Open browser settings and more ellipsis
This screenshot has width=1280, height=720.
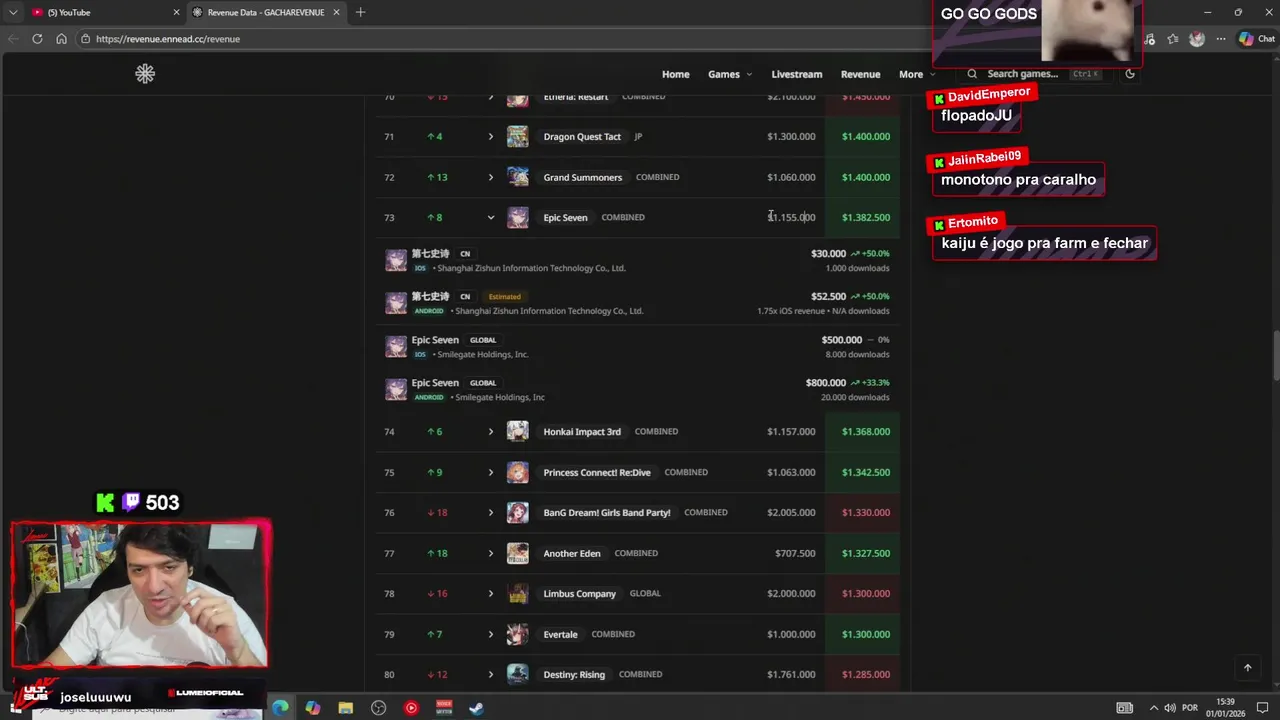1221,39
